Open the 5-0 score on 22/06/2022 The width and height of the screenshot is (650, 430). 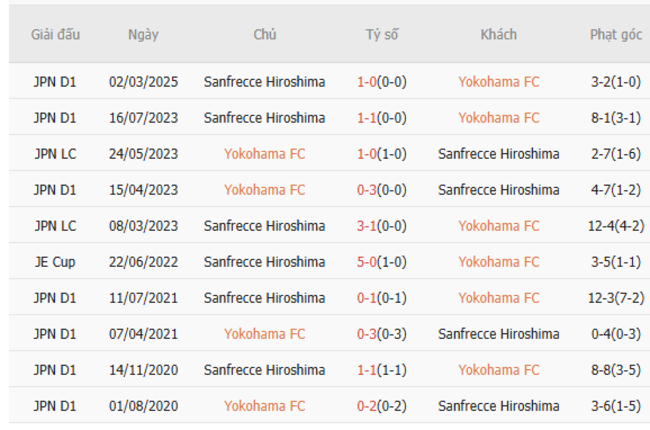pos(367,262)
